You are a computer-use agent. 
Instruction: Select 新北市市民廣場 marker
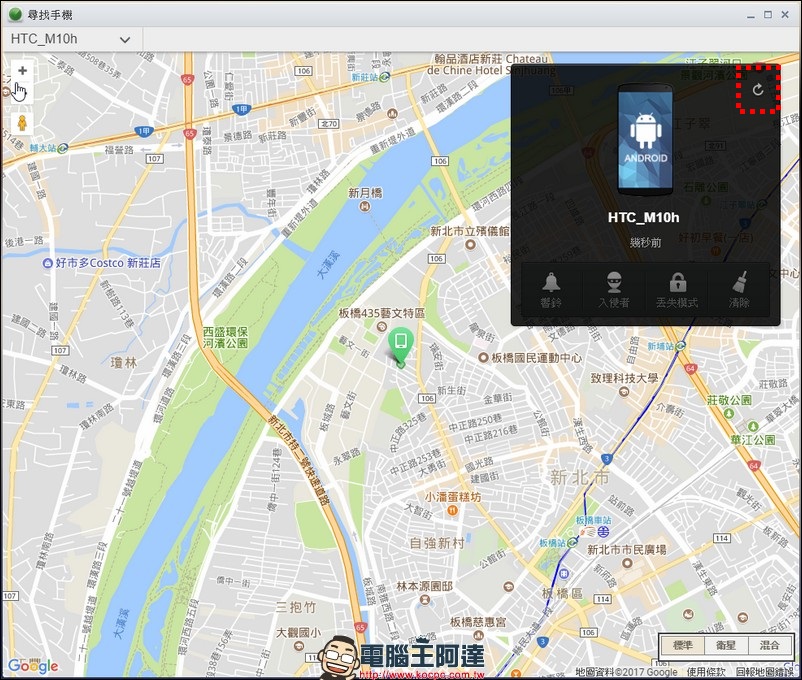(x=627, y=563)
